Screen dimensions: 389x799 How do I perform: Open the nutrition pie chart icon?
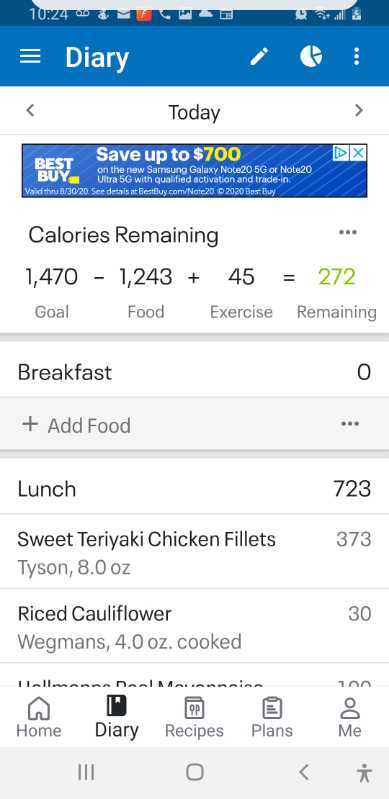[311, 56]
